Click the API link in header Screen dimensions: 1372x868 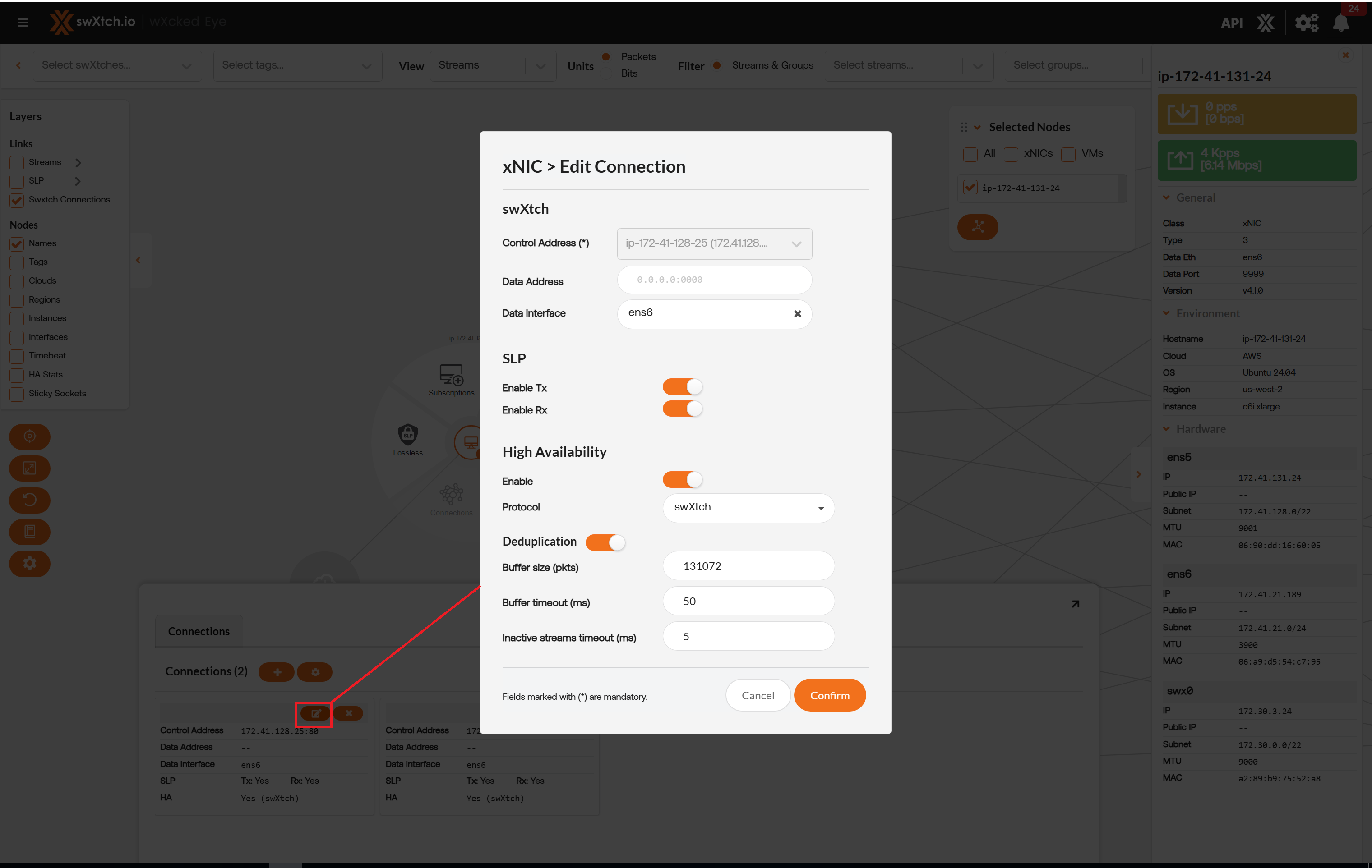(x=1231, y=23)
